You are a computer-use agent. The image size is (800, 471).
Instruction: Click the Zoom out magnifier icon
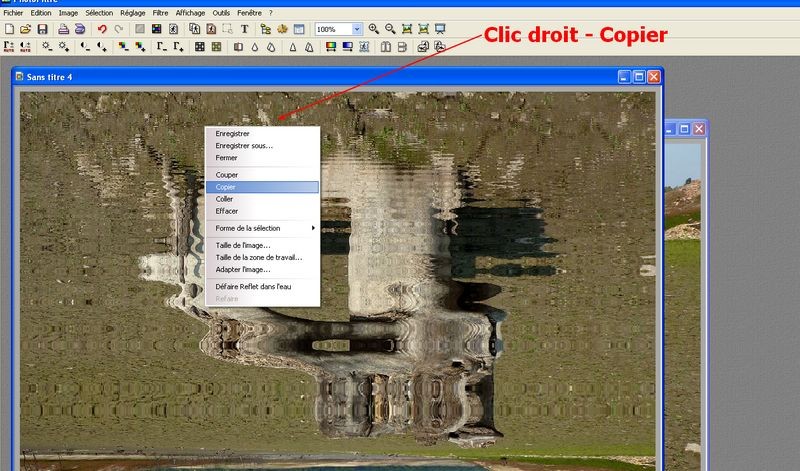[390, 30]
